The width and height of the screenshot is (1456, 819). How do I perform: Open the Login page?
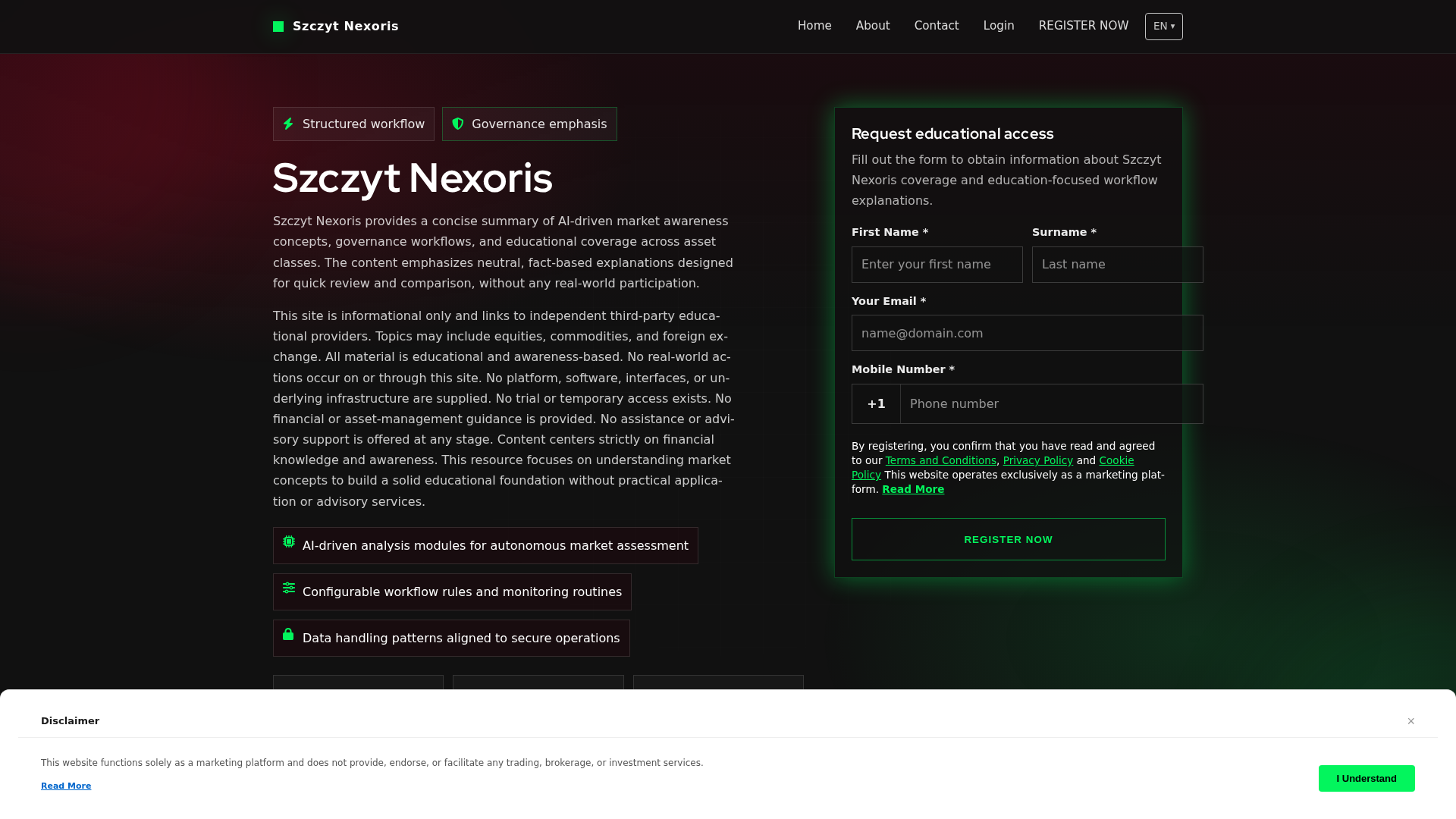pos(999,26)
